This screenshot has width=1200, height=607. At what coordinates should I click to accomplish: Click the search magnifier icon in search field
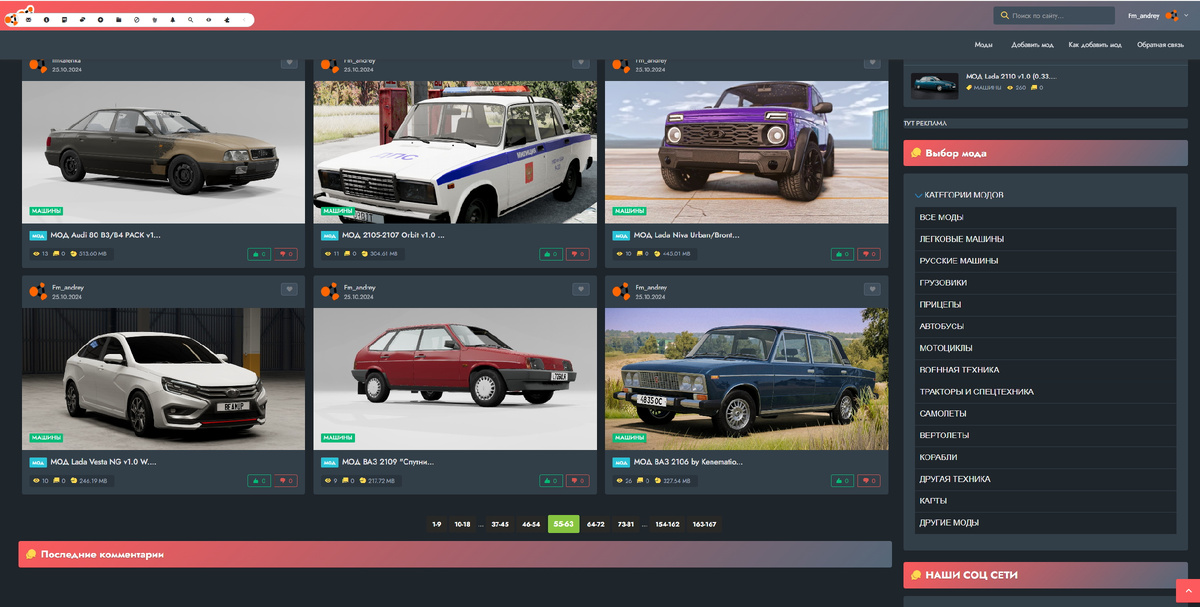click(1003, 16)
